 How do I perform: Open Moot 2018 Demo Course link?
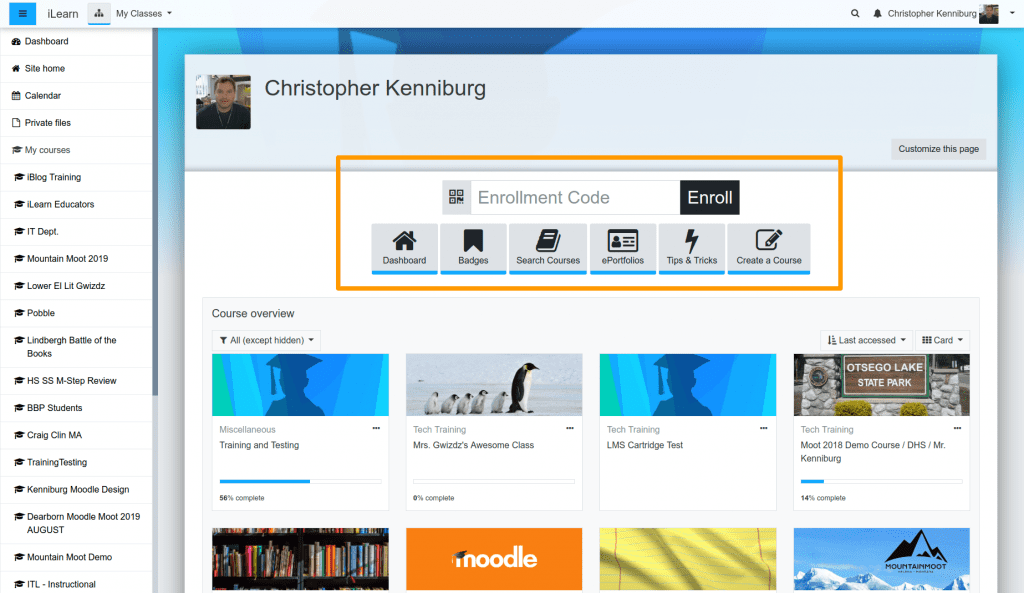coord(873,452)
